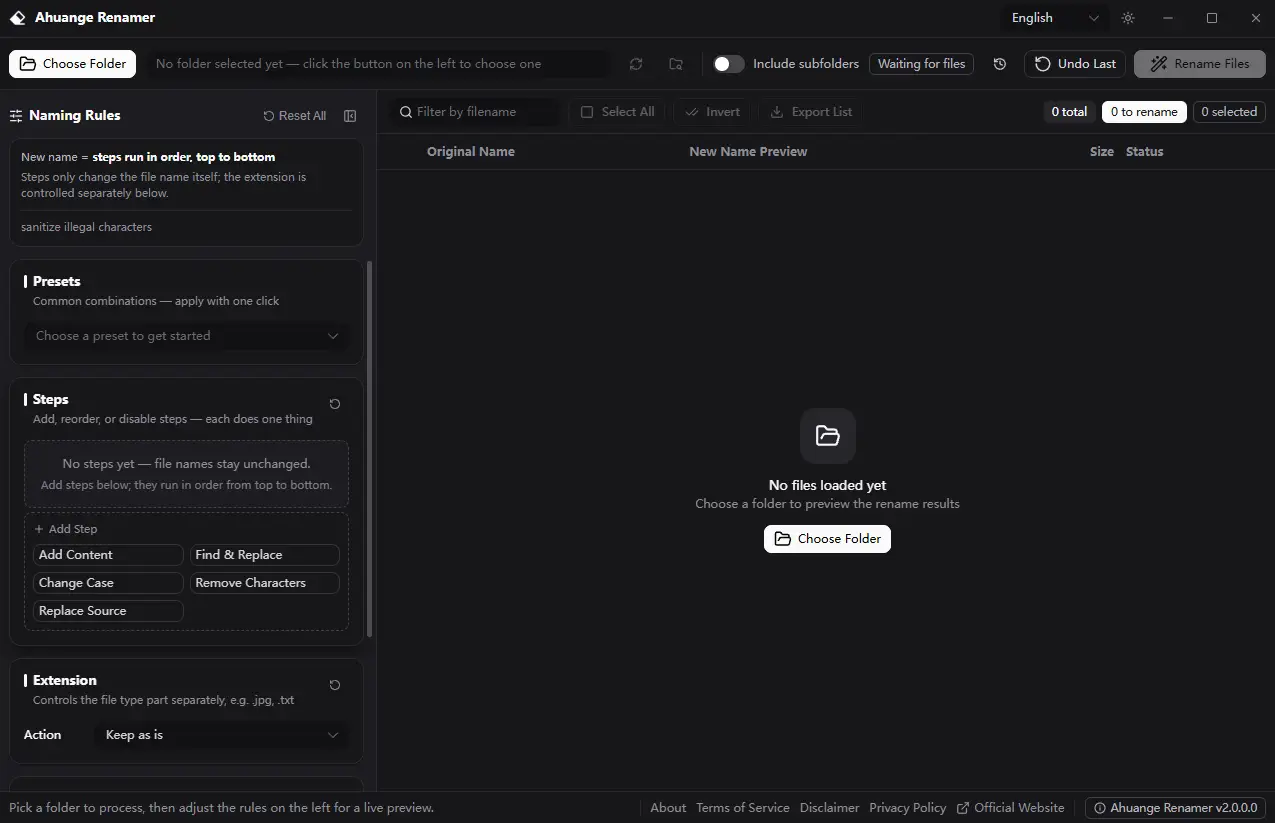Click the Size column header
The height and width of the screenshot is (823, 1275).
(1102, 152)
